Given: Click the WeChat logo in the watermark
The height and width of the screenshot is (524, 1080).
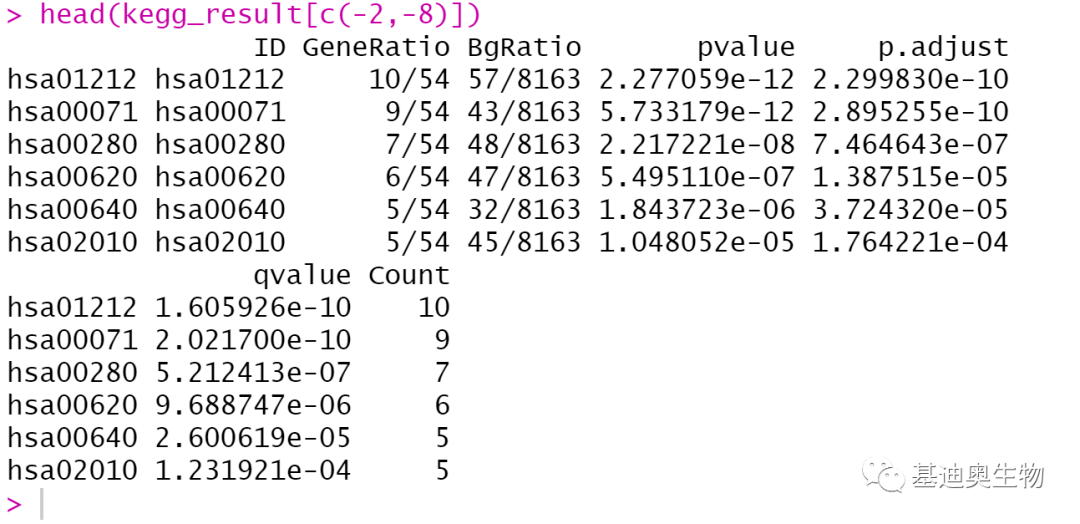Looking at the screenshot, I should point(885,475).
